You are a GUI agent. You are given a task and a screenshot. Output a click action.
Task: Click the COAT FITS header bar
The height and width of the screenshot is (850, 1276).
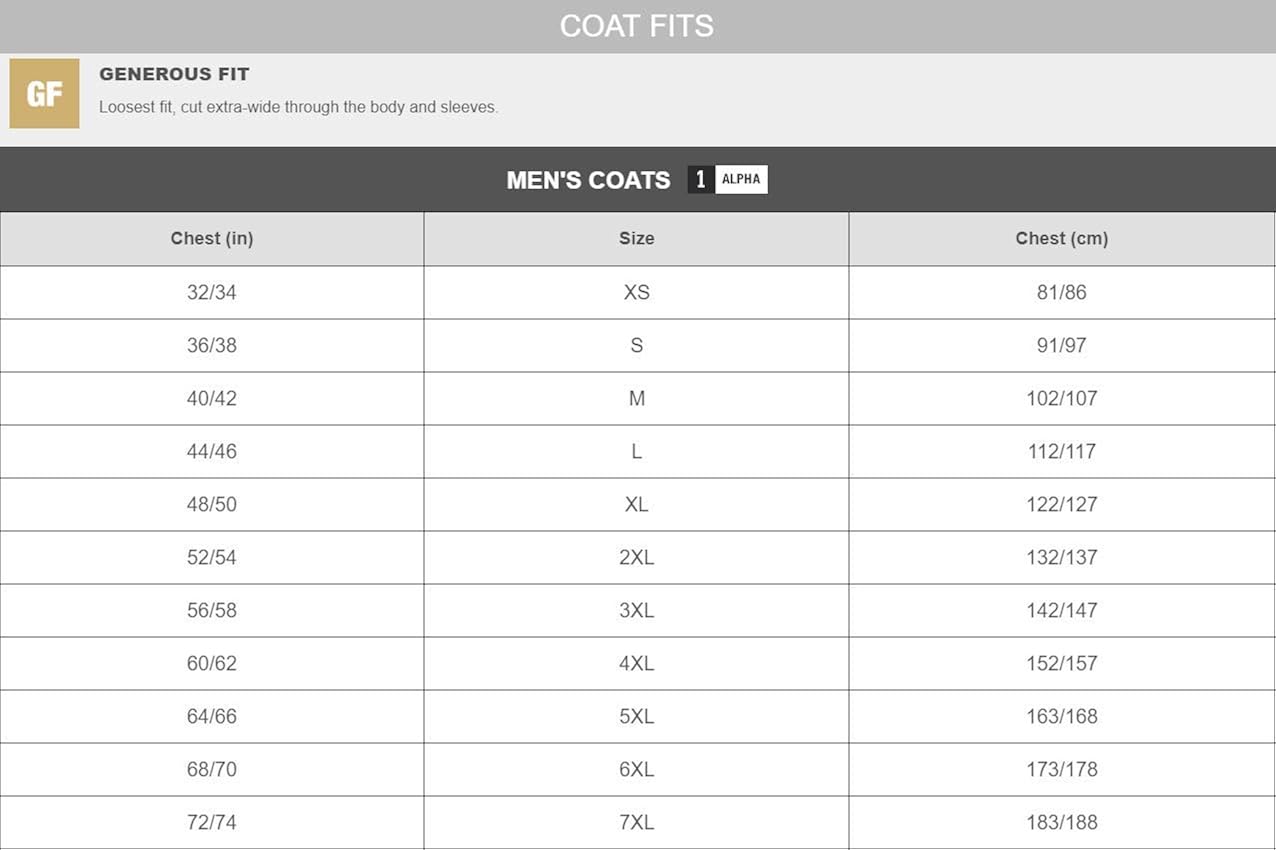[x=637, y=26]
